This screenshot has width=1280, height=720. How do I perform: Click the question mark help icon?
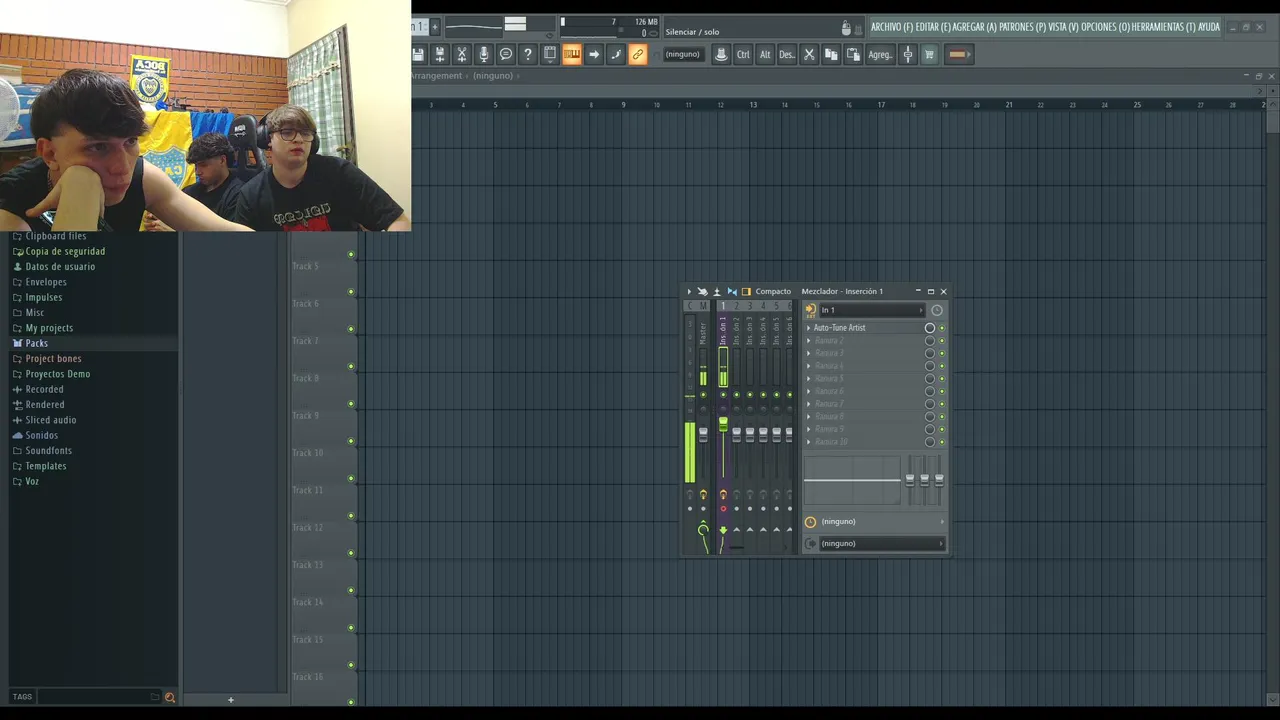[x=528, y=54]
